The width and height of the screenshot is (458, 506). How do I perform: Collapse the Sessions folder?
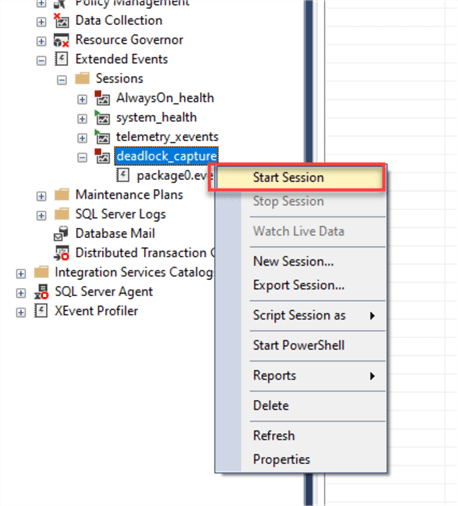point(62,80)
